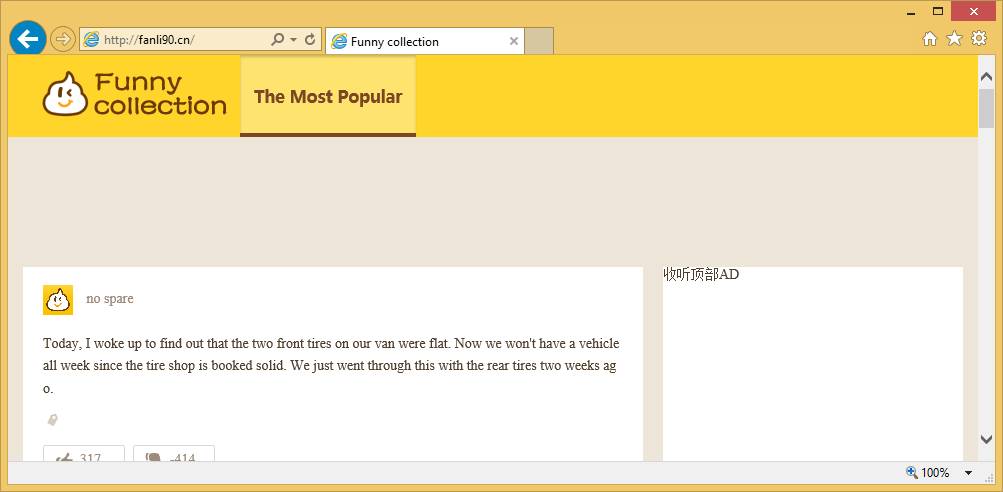Click the tag icon below the post

[x=52, y=420]
